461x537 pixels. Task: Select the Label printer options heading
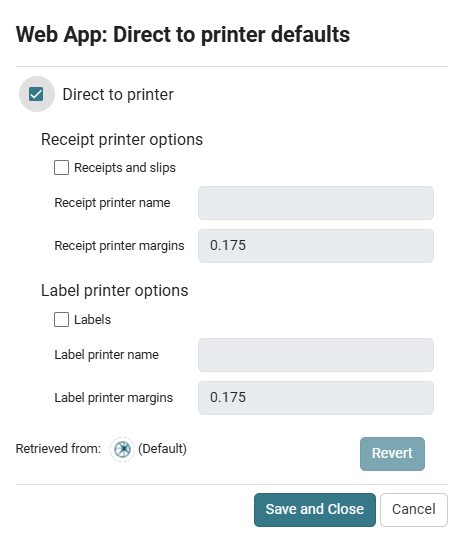click(115, 291)
